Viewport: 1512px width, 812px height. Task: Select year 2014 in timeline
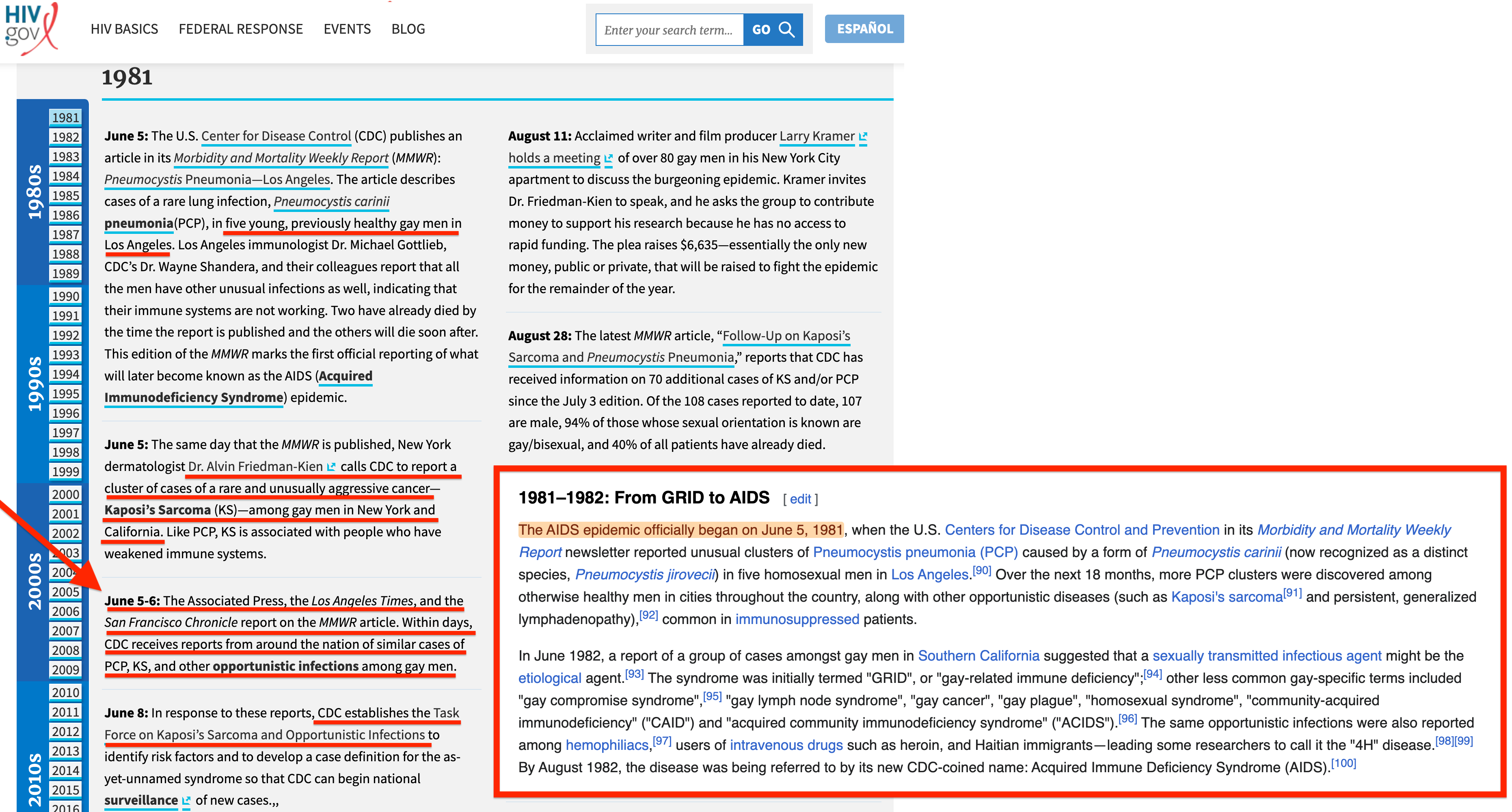(x=65, y=770)
